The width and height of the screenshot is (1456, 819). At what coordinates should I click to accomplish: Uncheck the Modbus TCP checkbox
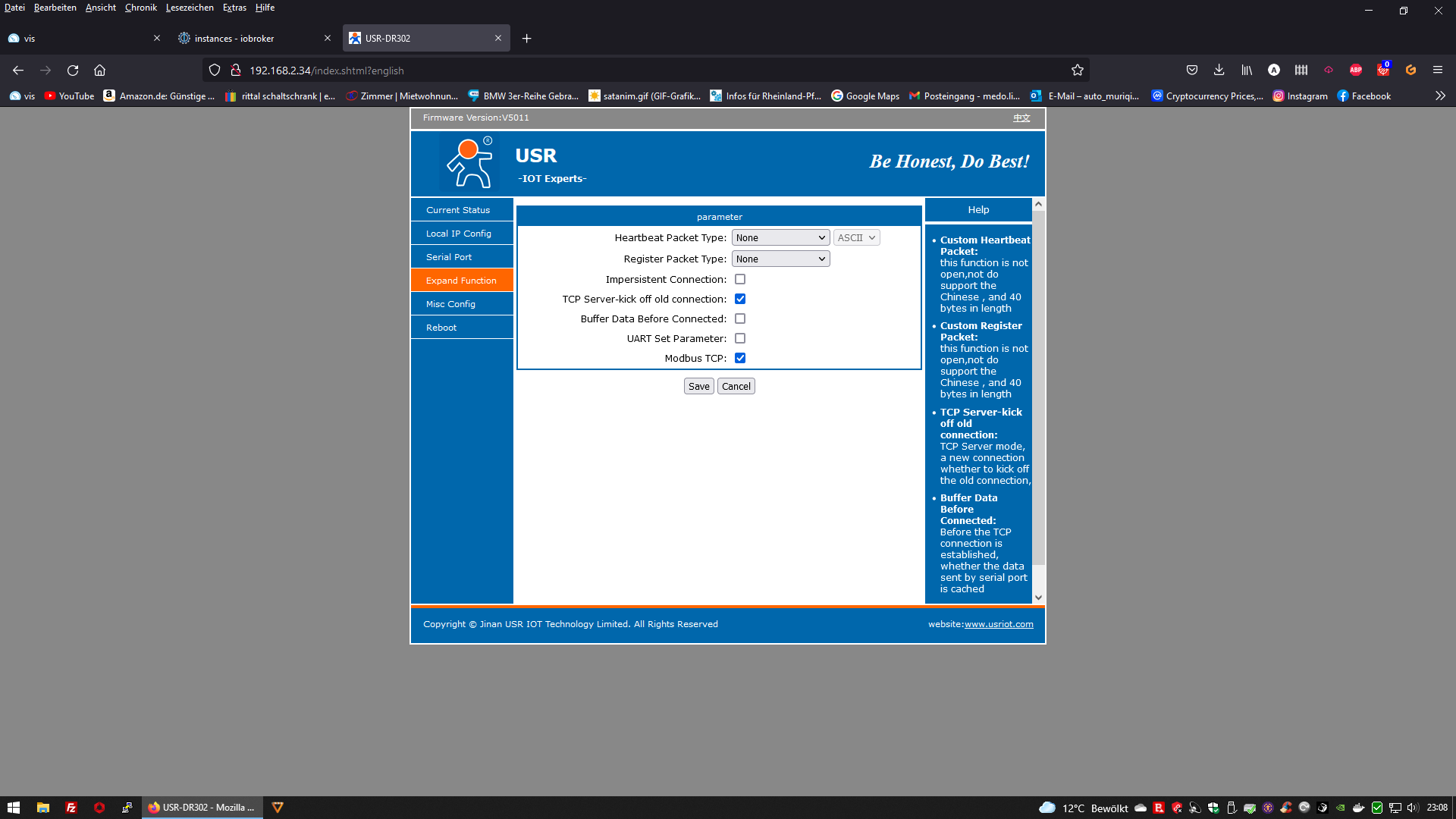coord(740,358)
